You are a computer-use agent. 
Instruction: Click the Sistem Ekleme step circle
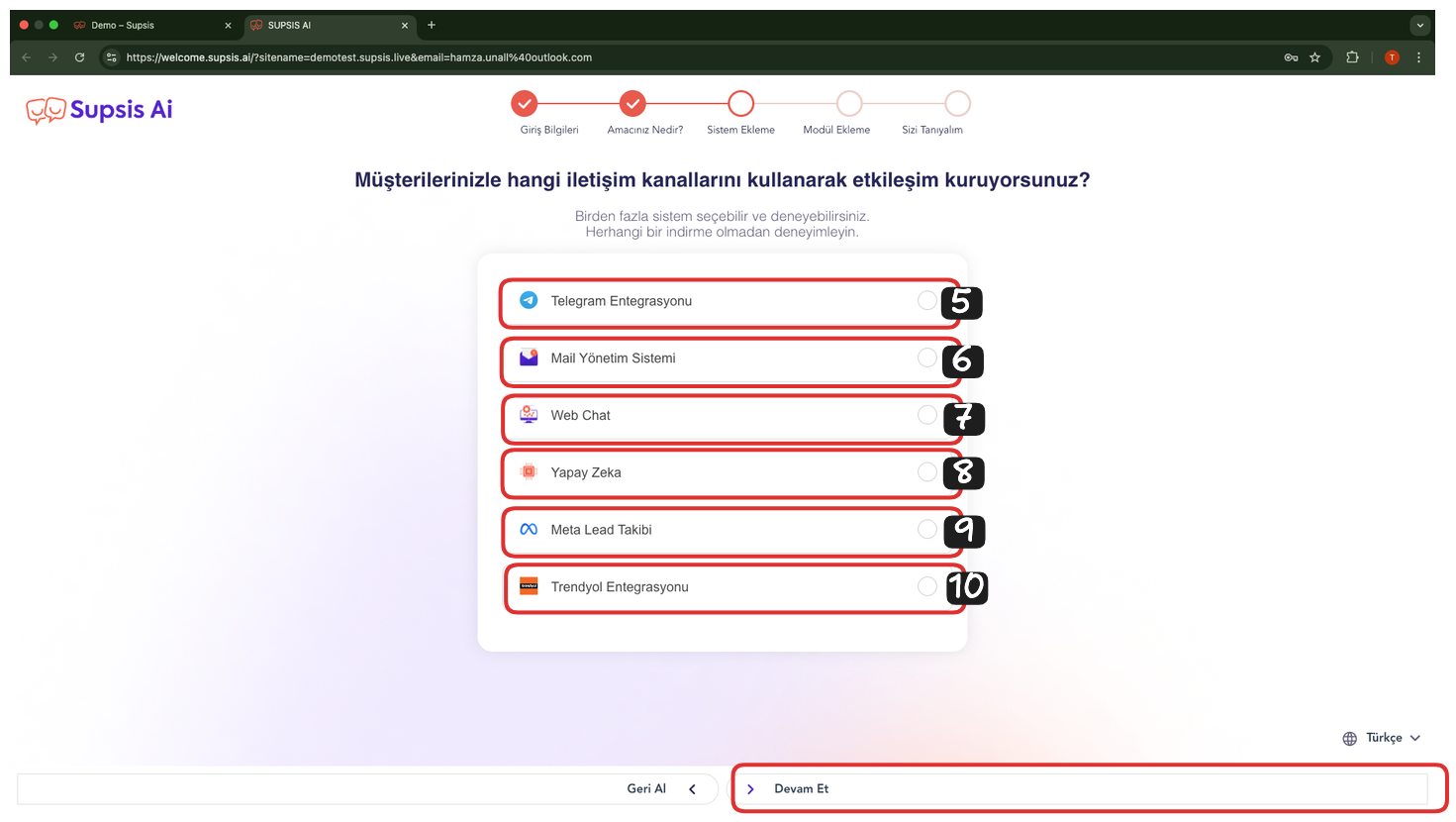click(x=740, y=103)
